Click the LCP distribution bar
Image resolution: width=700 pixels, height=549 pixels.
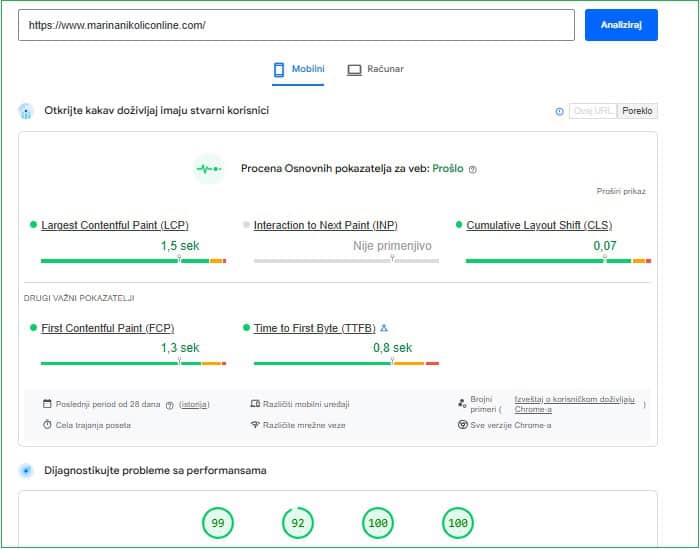[133, 261]
